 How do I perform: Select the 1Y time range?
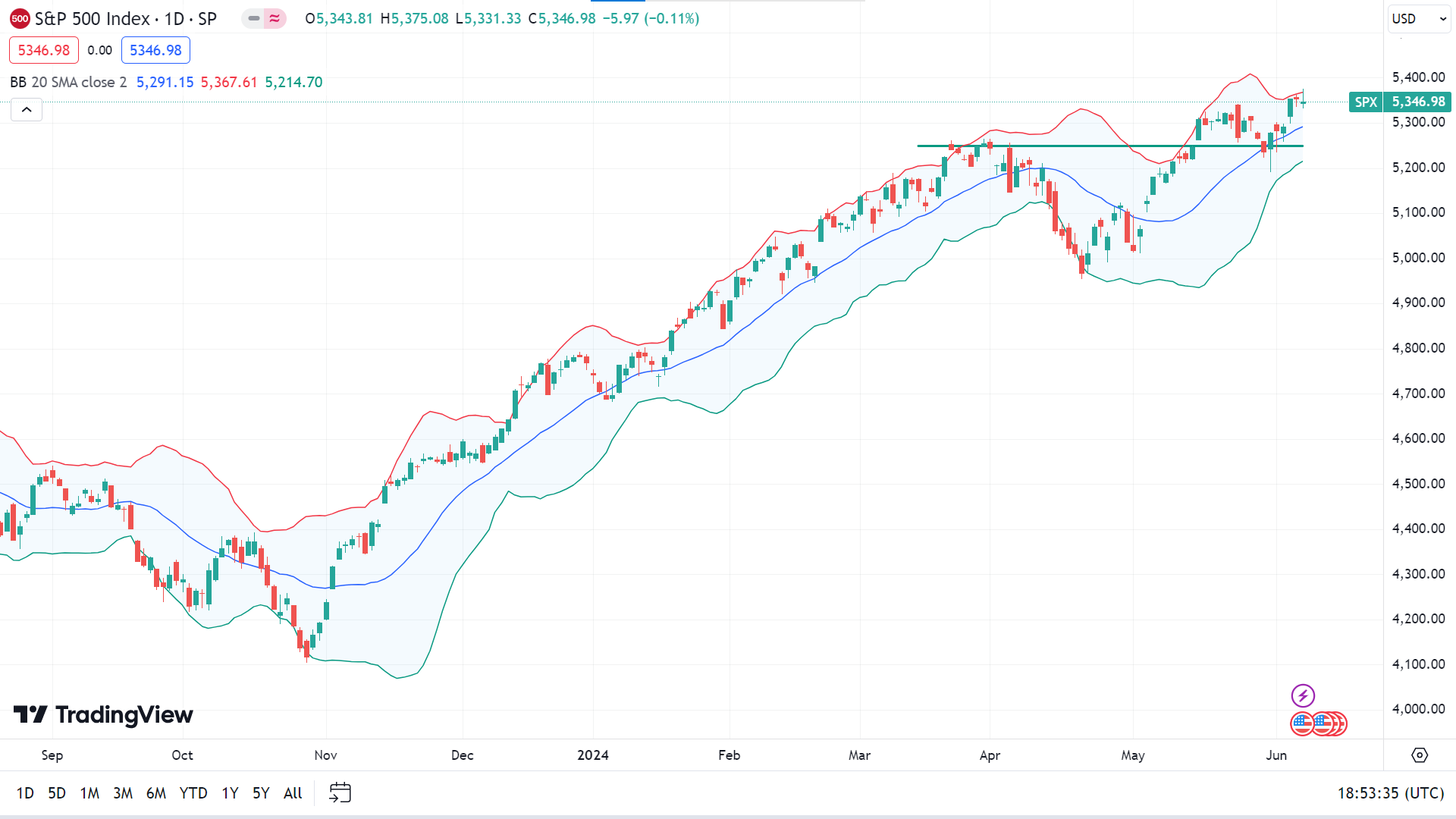230,793
